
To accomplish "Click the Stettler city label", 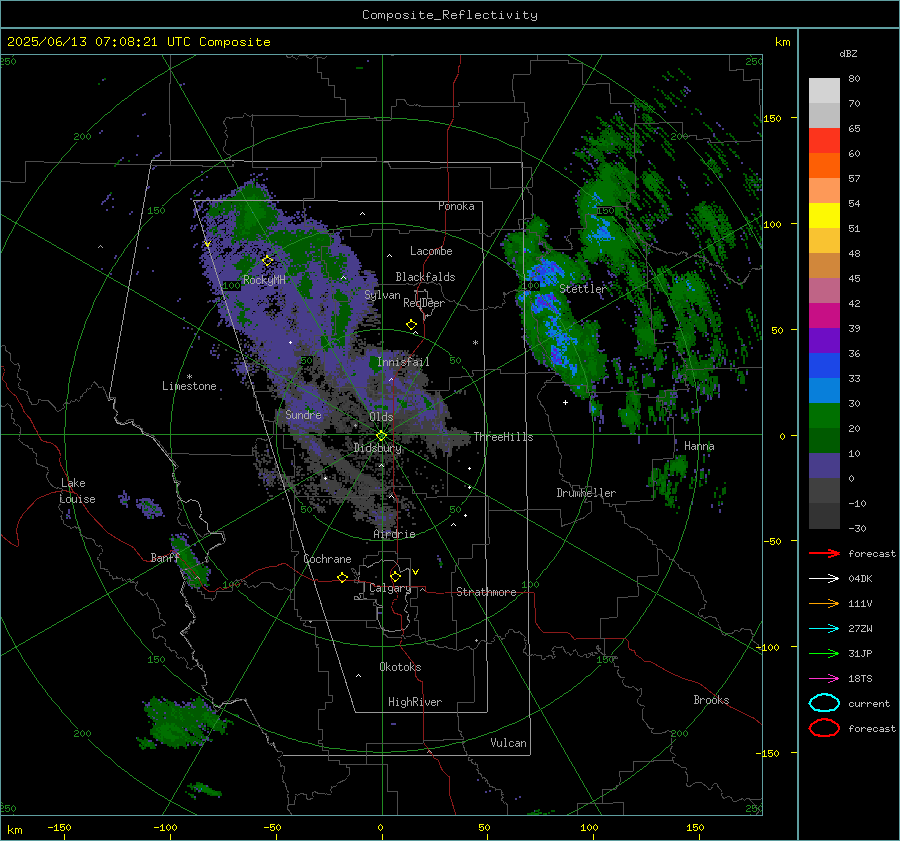I will click(x=583, y=289).
